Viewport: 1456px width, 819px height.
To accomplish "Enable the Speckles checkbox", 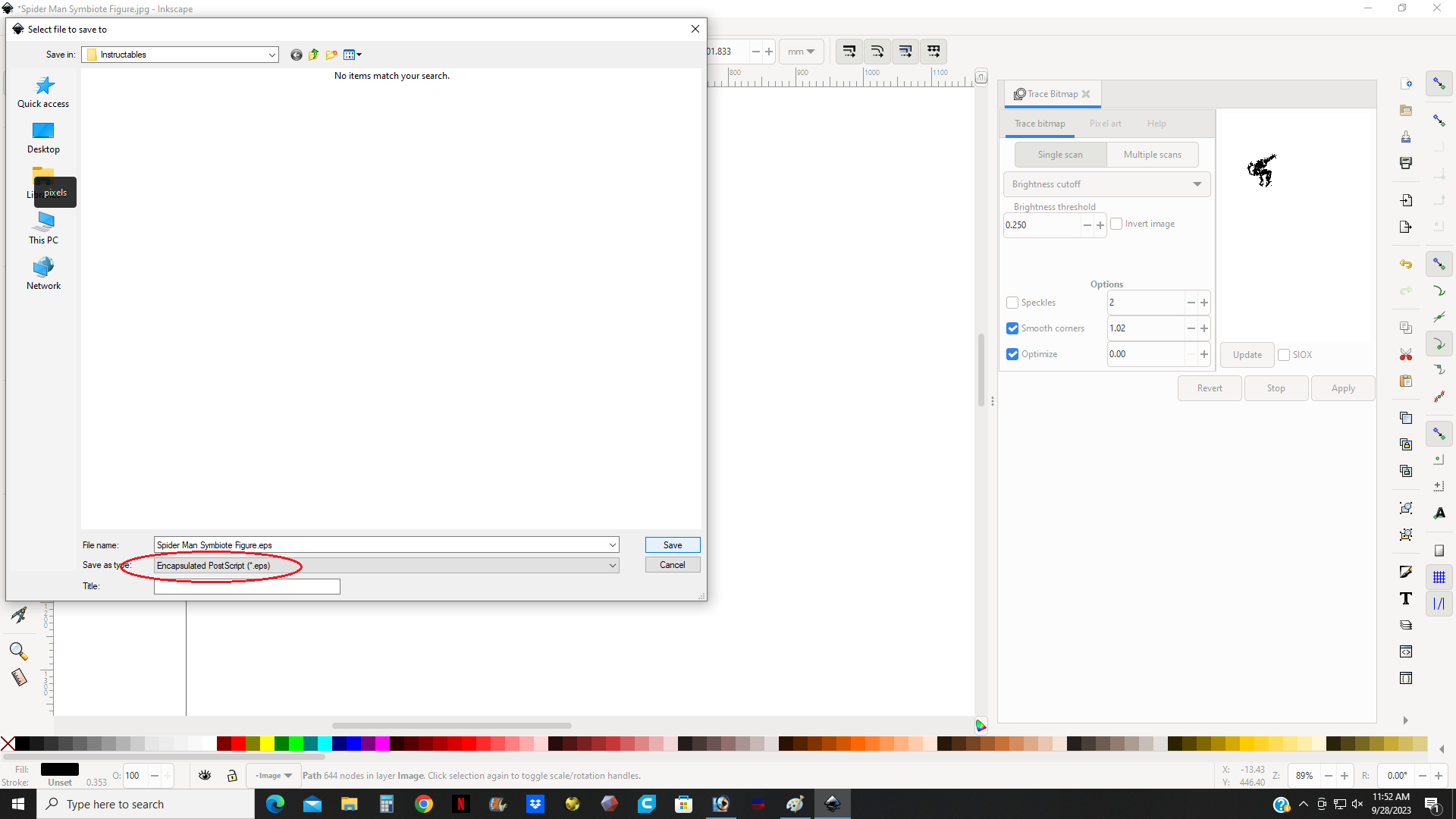I will tap(1012, 303).
